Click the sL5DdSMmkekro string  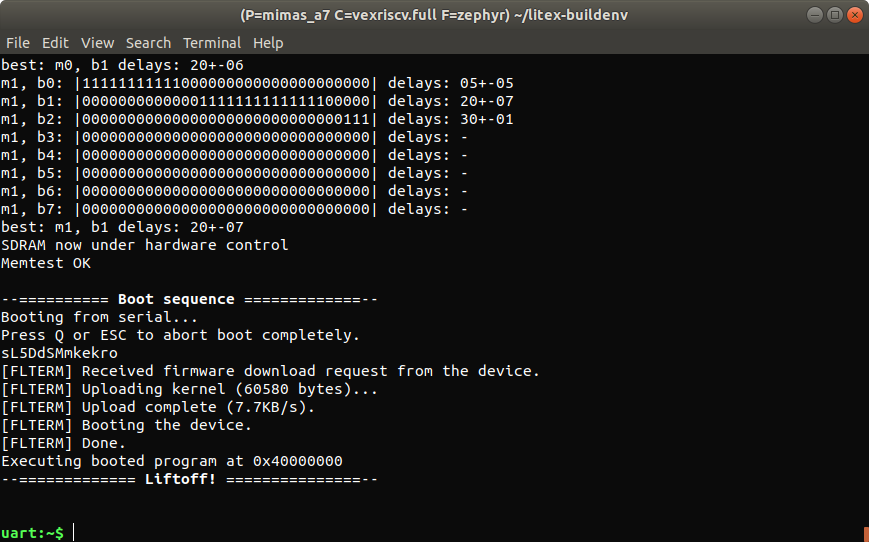(59, 353)
